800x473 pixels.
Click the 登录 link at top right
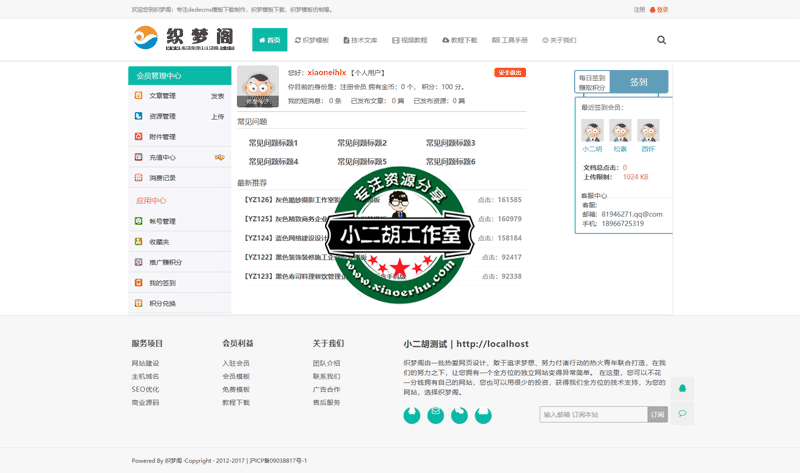(x=659, y=10)
